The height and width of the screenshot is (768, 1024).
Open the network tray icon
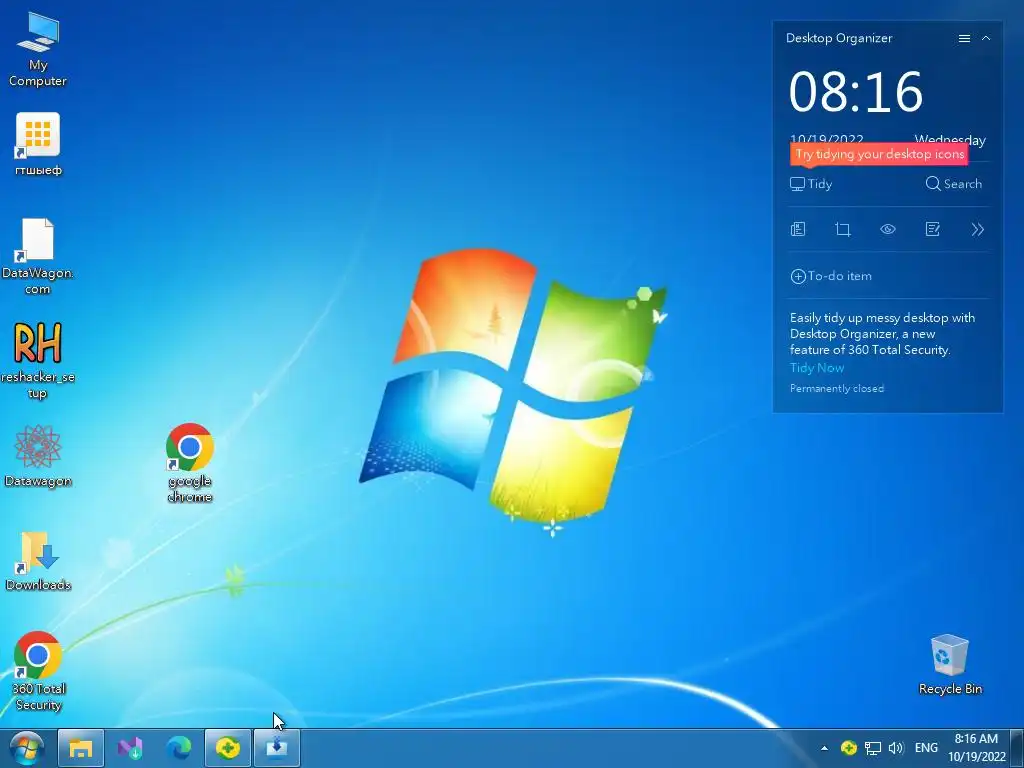[x=872, y=748]
